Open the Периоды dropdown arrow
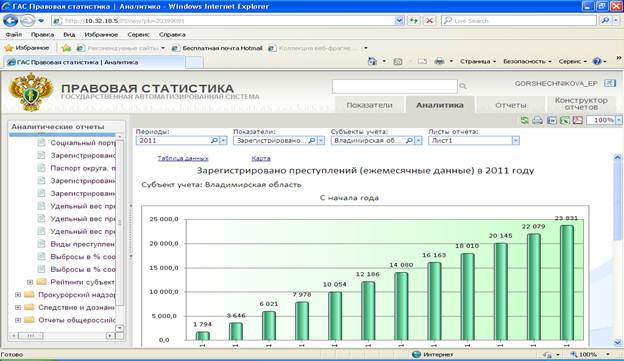Image resolution: width=624 pixels, height=361 pixels. [x=223, y=140]
